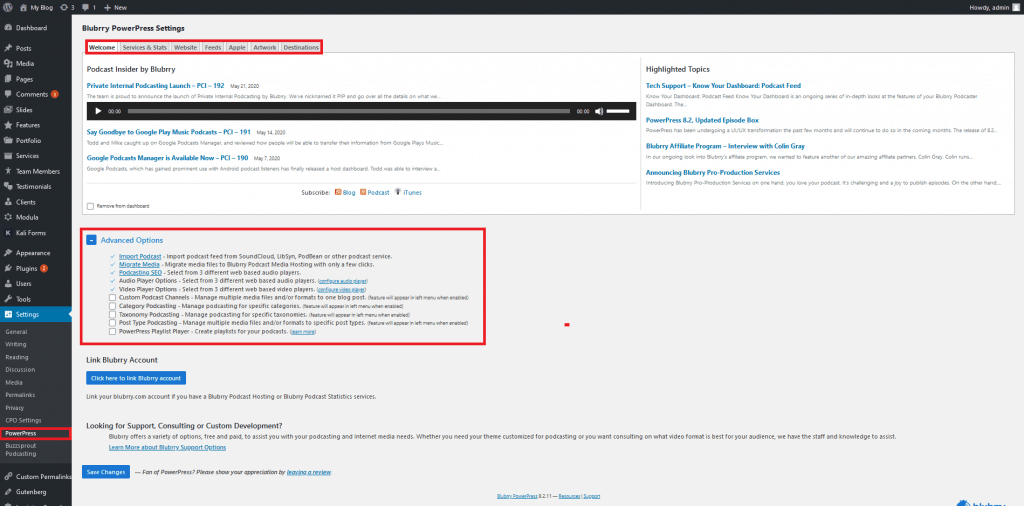Seek in the podcast player progress bar
Screen dimensions: 1024x506
[x=349, y=111]
